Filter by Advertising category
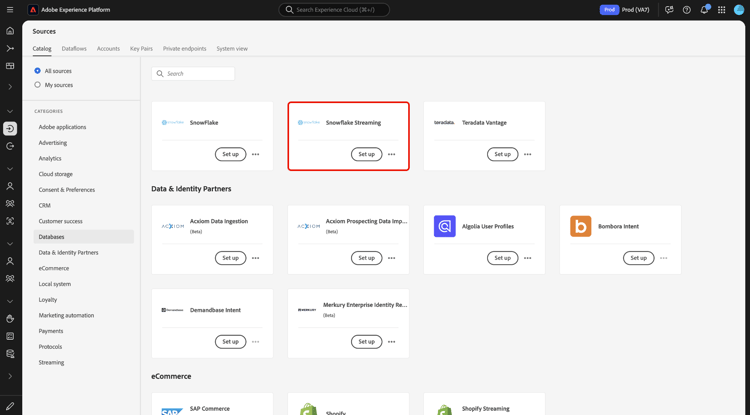The width and height of the screenshot is (750, 415). pos(53,143)
